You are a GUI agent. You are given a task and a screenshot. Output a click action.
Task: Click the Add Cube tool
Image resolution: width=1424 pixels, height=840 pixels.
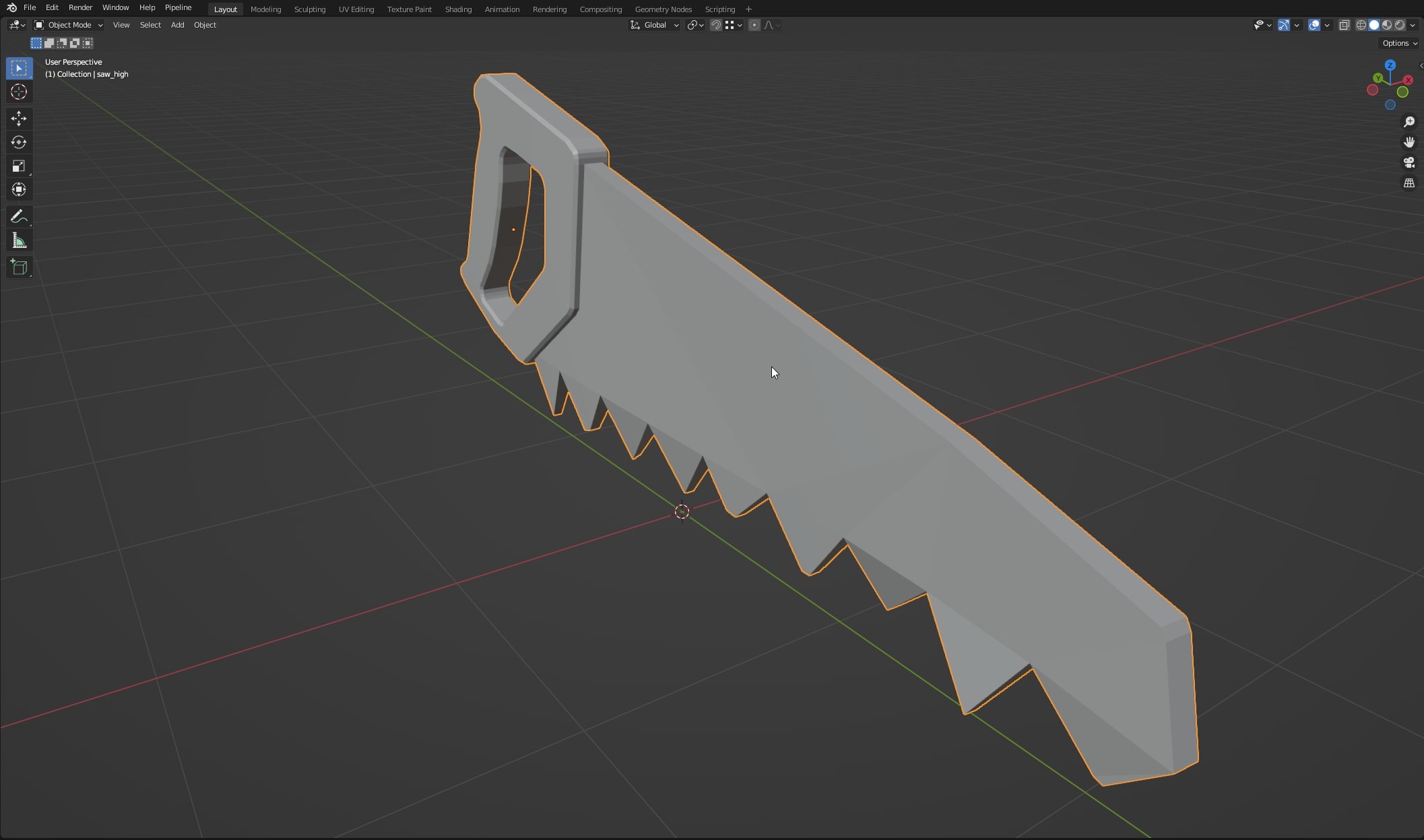(19, 267)
